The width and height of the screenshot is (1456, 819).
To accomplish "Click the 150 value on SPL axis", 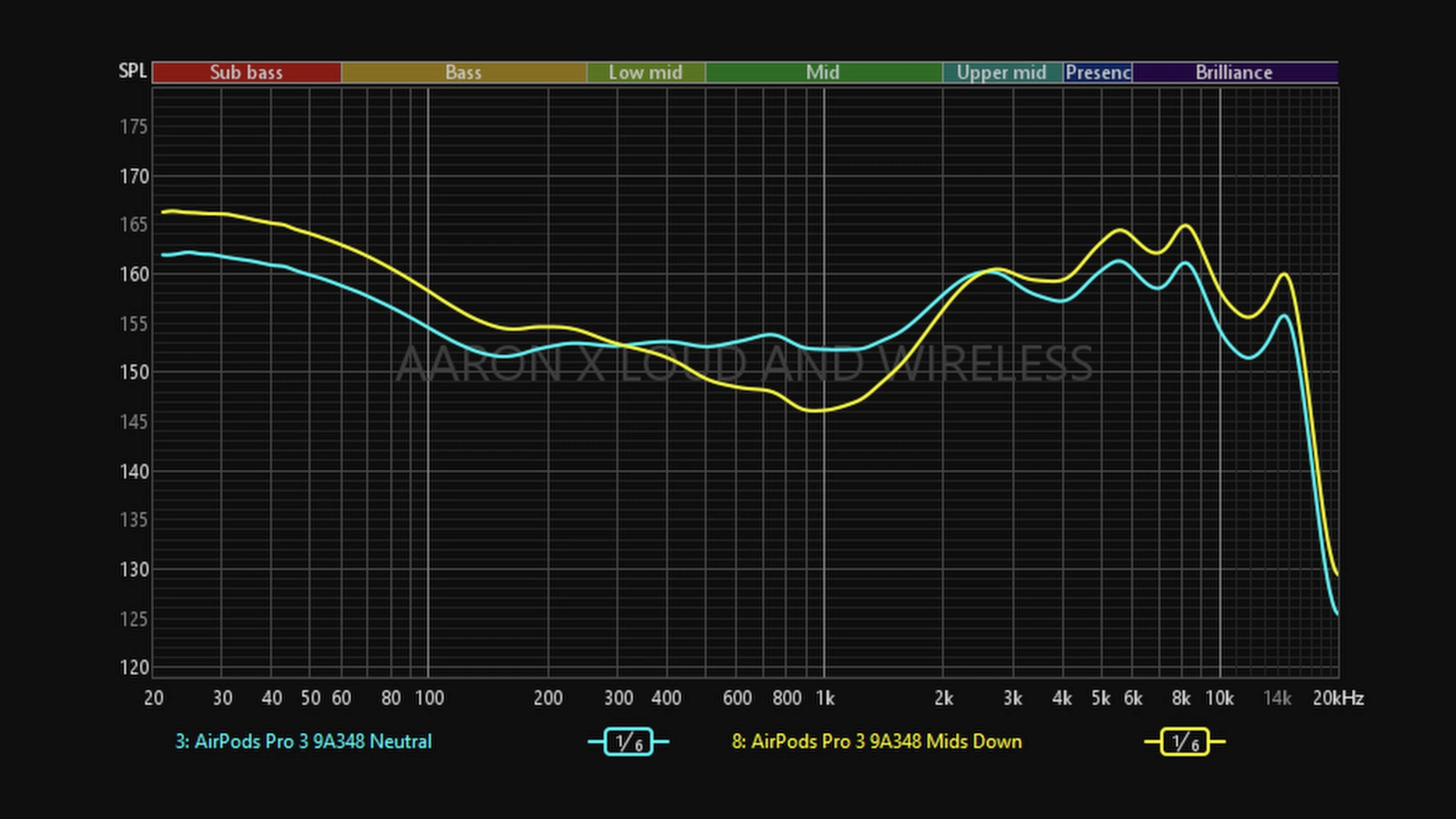I will [134, 372].
